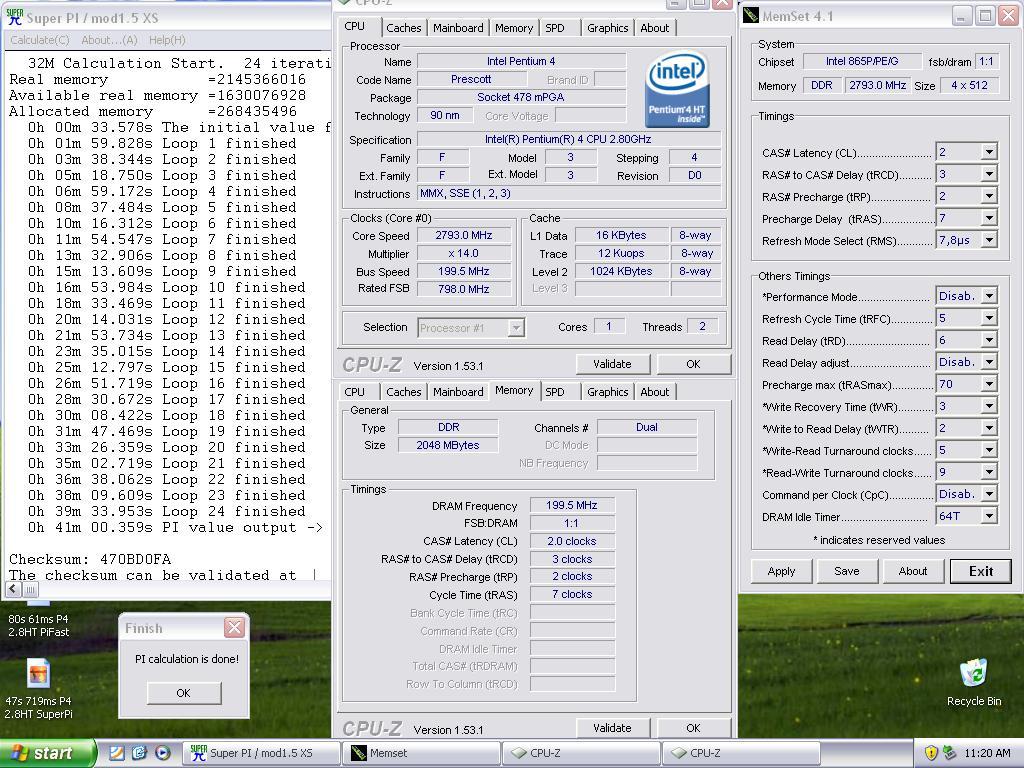
Task: Launch Windows Media Player quick launch icon
Action: 162,753
